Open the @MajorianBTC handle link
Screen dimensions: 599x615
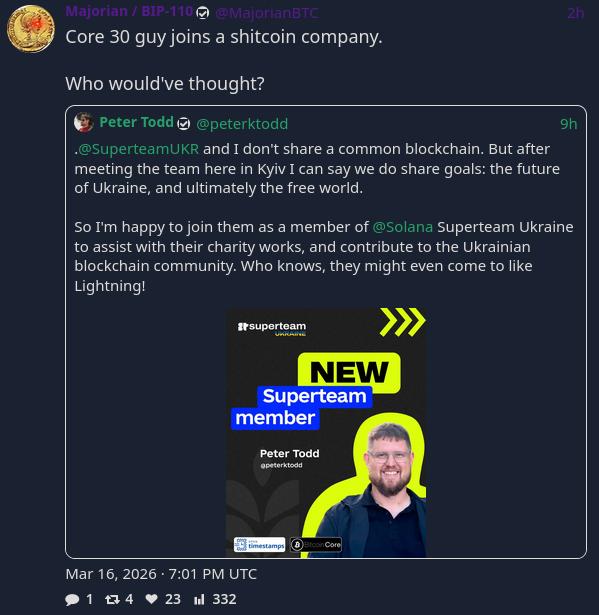[x=266, y=13]
